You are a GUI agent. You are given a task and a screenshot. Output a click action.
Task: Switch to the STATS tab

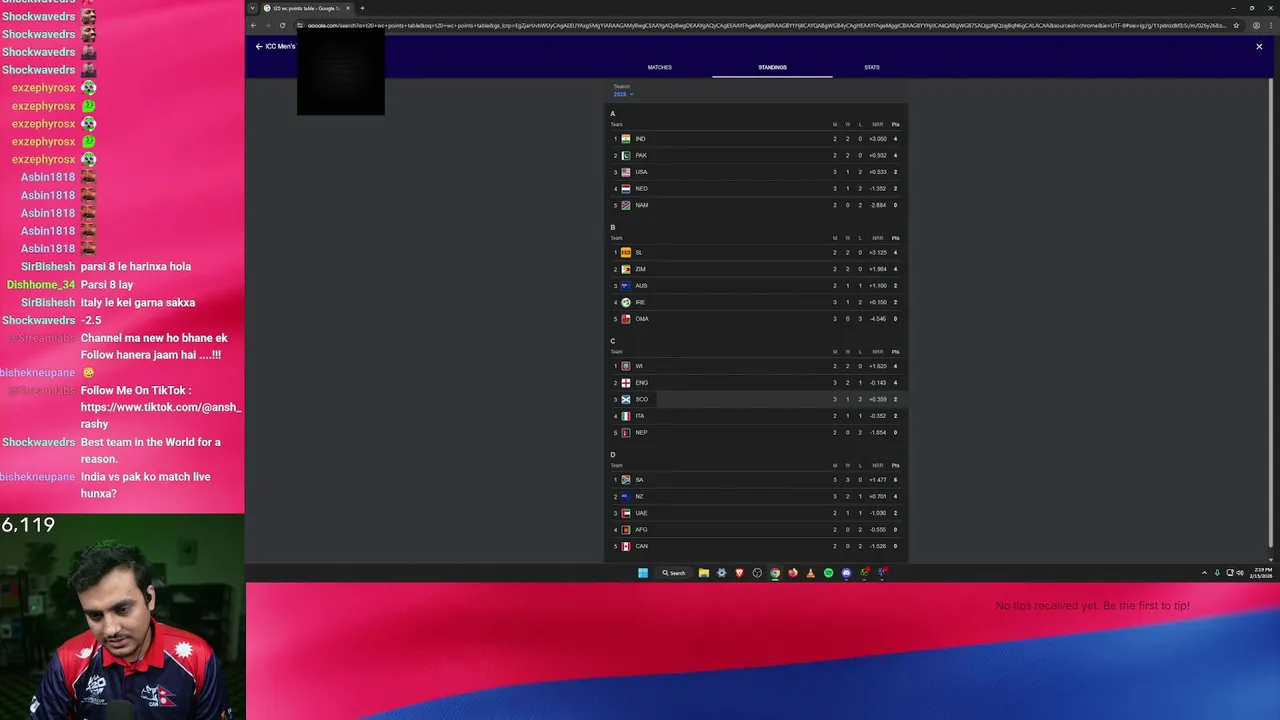click(872, 67)
